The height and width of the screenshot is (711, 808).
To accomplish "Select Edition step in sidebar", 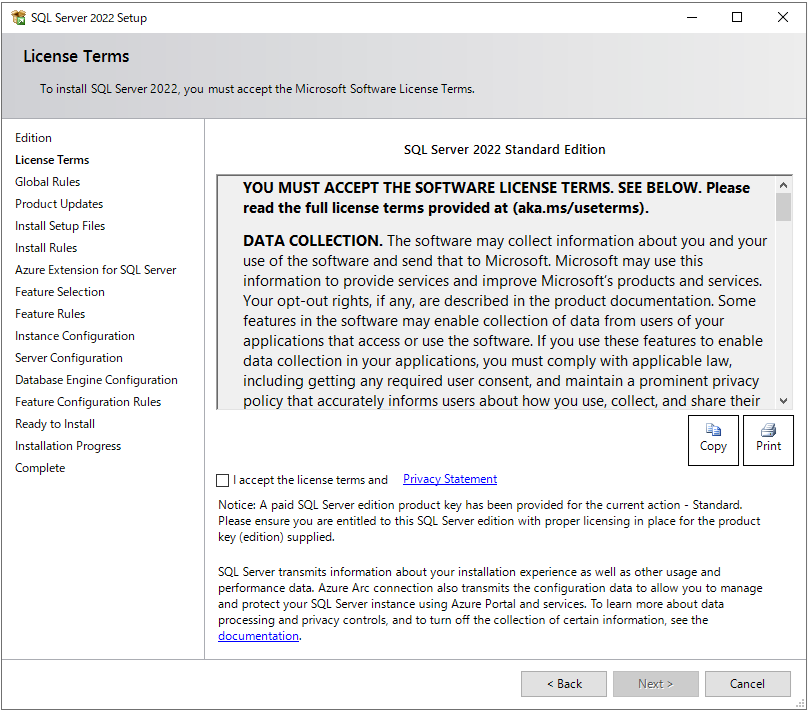I will tap(33, 138).
